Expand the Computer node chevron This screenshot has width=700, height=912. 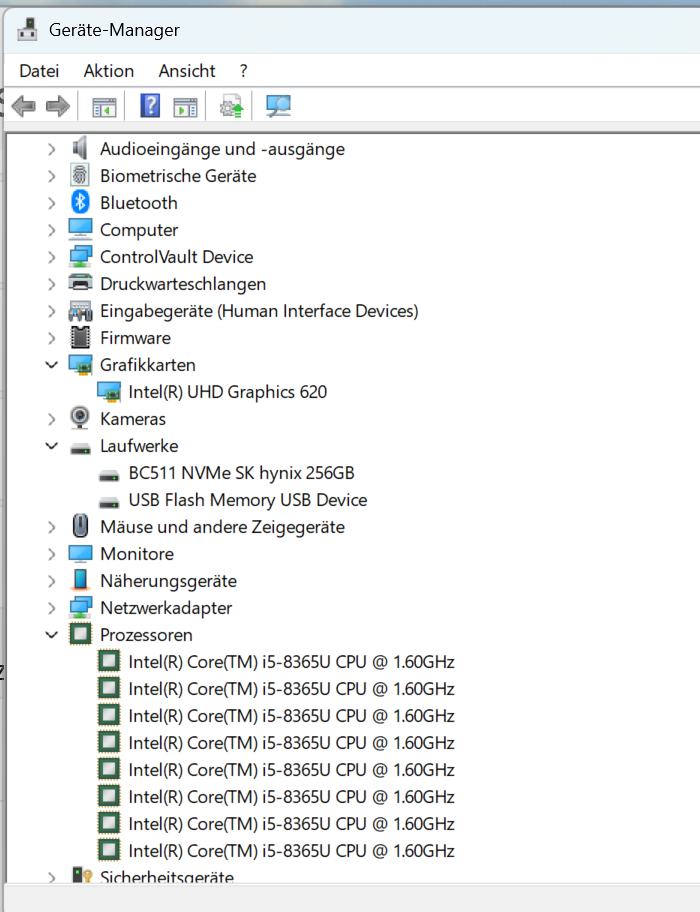pos(52,230)
